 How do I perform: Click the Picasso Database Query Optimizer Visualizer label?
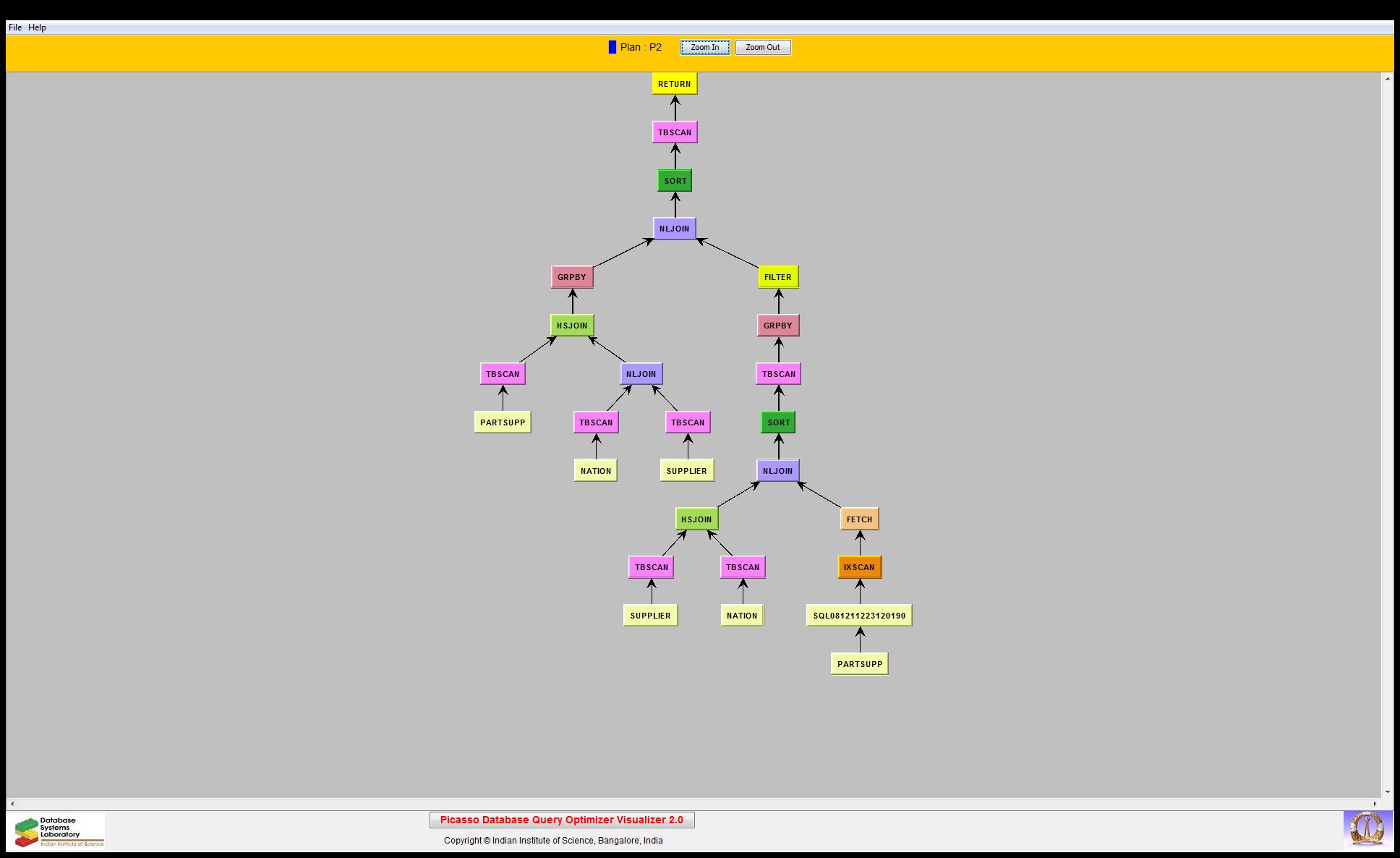click(x=562, y=820)
